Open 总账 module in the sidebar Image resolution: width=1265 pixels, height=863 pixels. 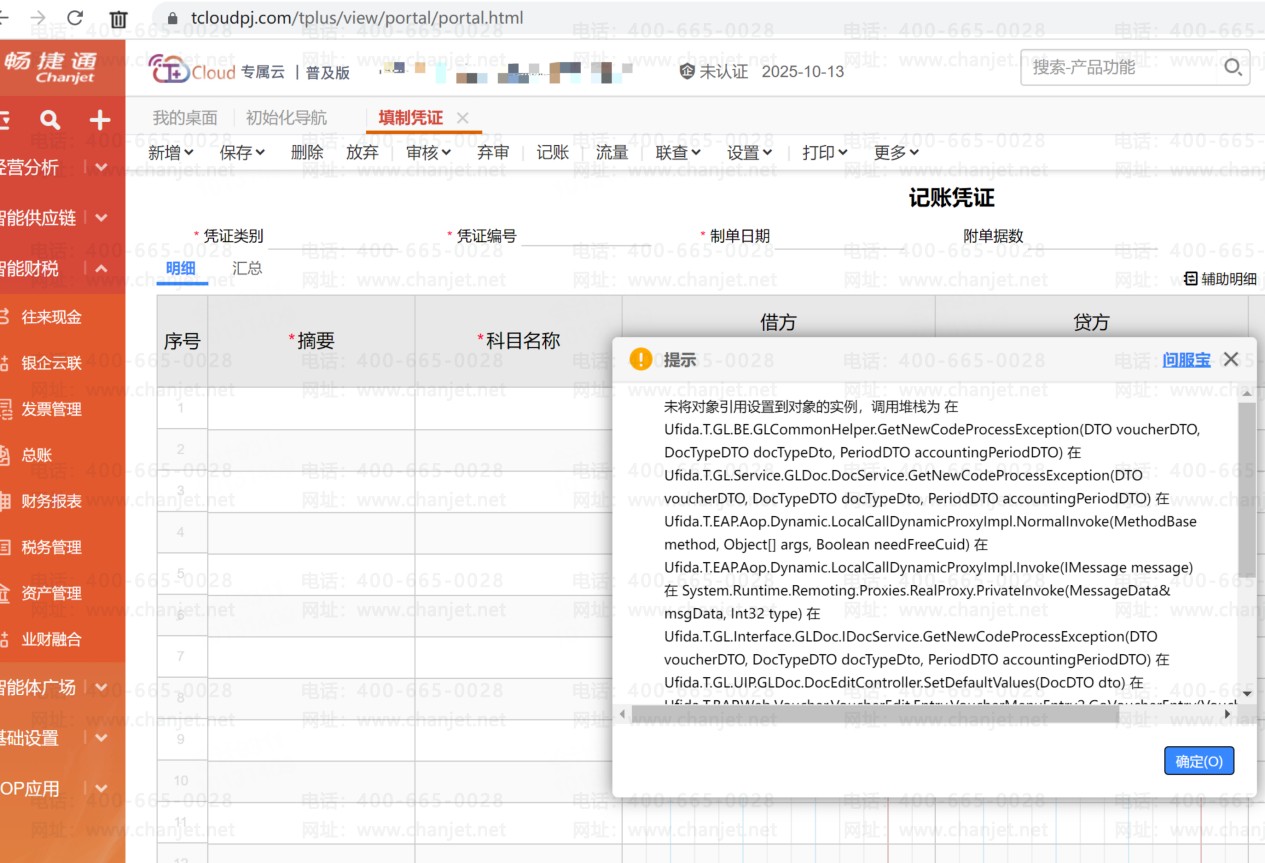point(37,455)
